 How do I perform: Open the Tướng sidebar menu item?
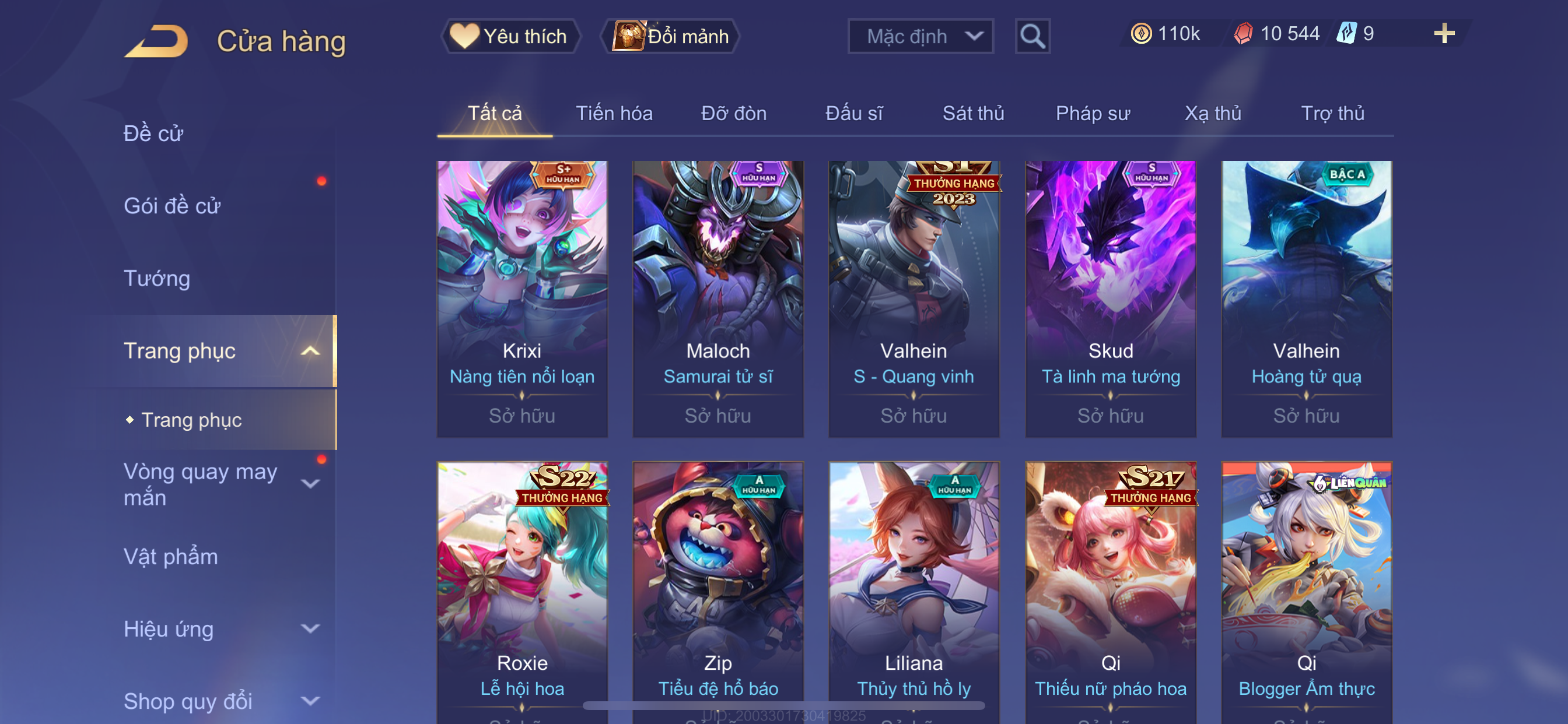pyautogui.click(x=157, y=279)
